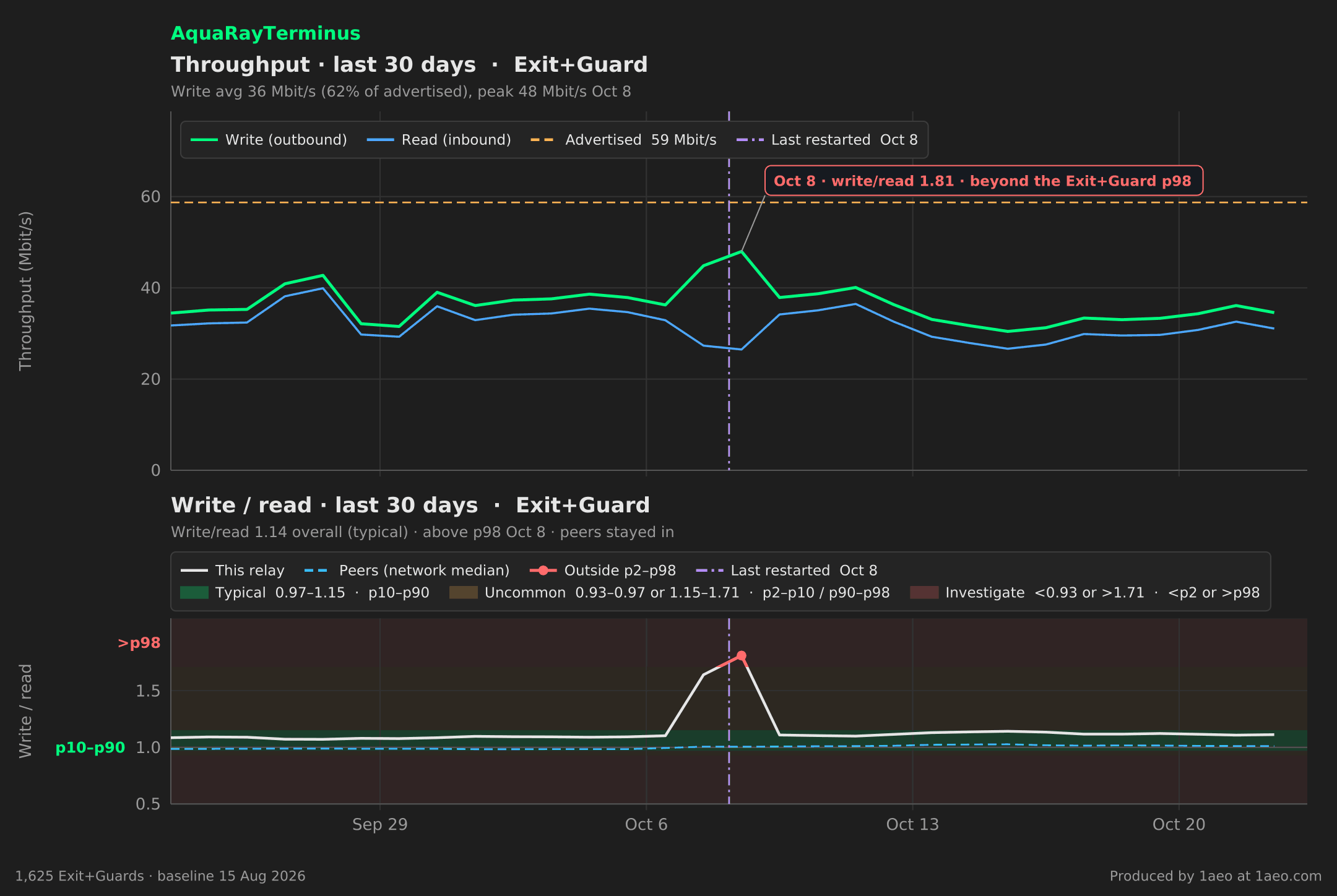The image size is (1337, 896).
Task: Click the This relay legend entry
Action: coord(233,571)
